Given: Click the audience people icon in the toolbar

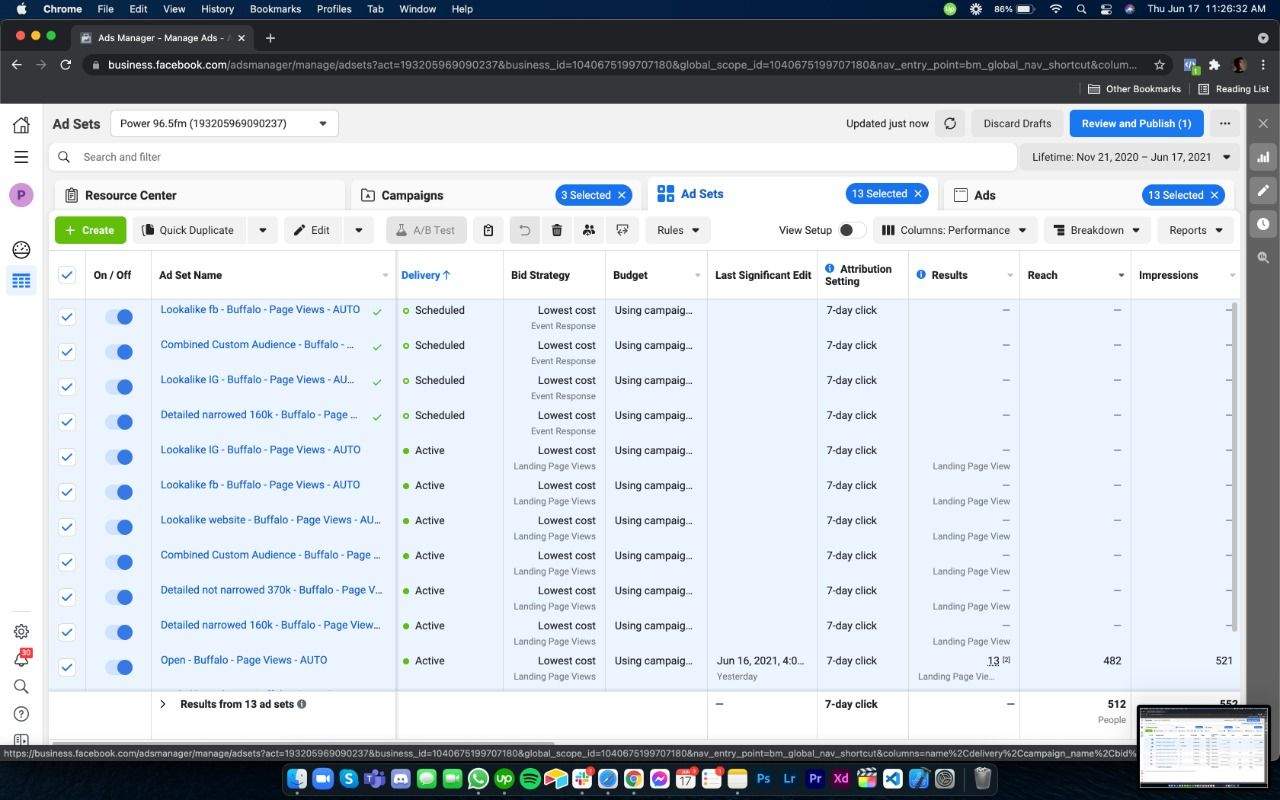Looking at the screenshot, I should pyautogui.click(x=589, y=230).
